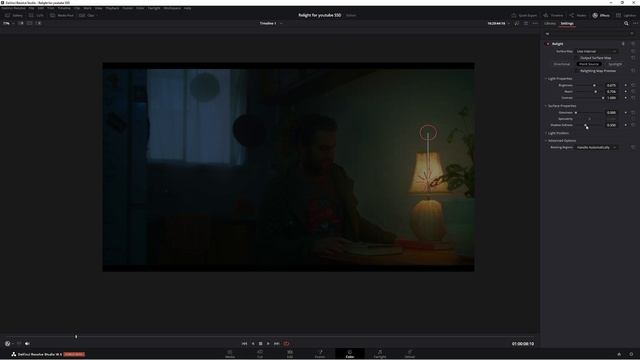The height and width of the screenshot is (360, 640).
Task: Open the viewer timecode display dropdown
Action: 498,24
